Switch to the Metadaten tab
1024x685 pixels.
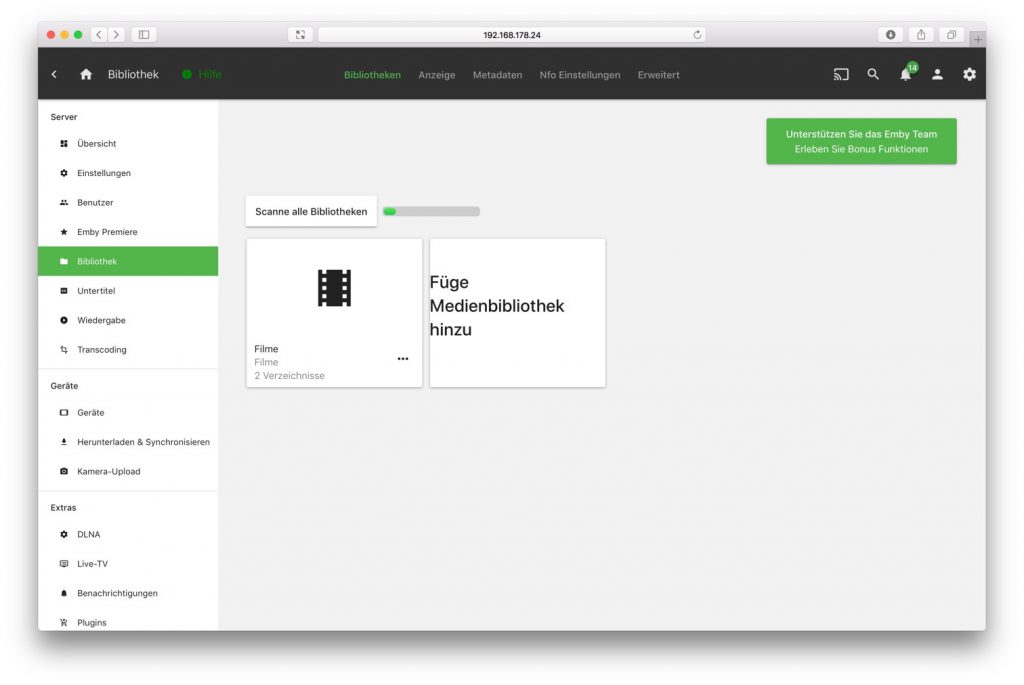coord(498,75)
